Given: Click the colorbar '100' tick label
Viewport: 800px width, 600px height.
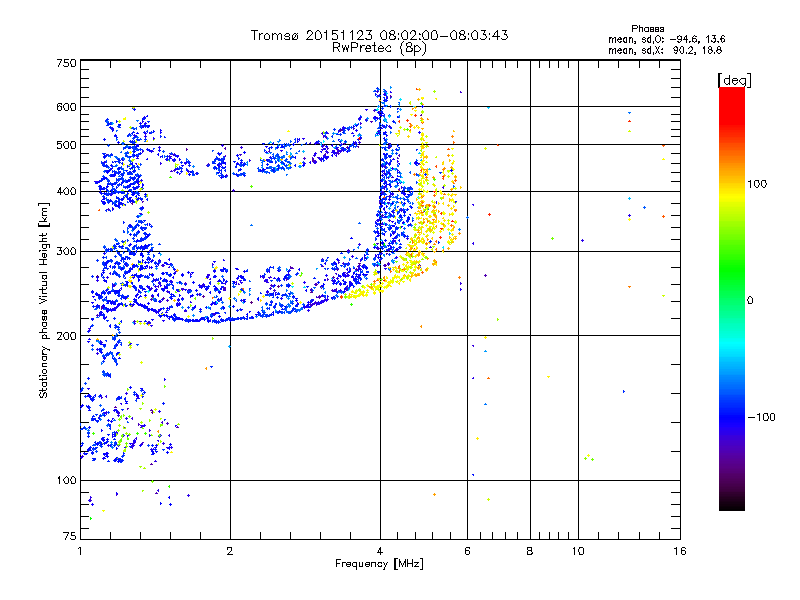Looking at the screenshot, I should 757,184.
